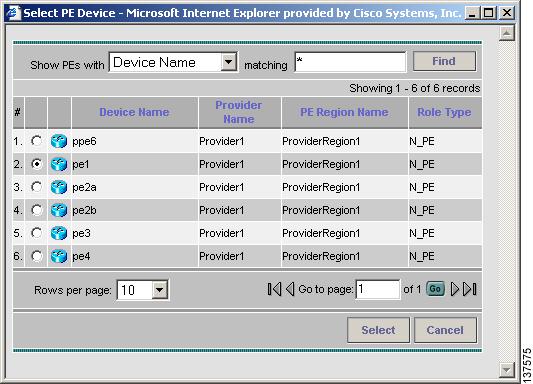Click the router icon for ppe6

59,141
